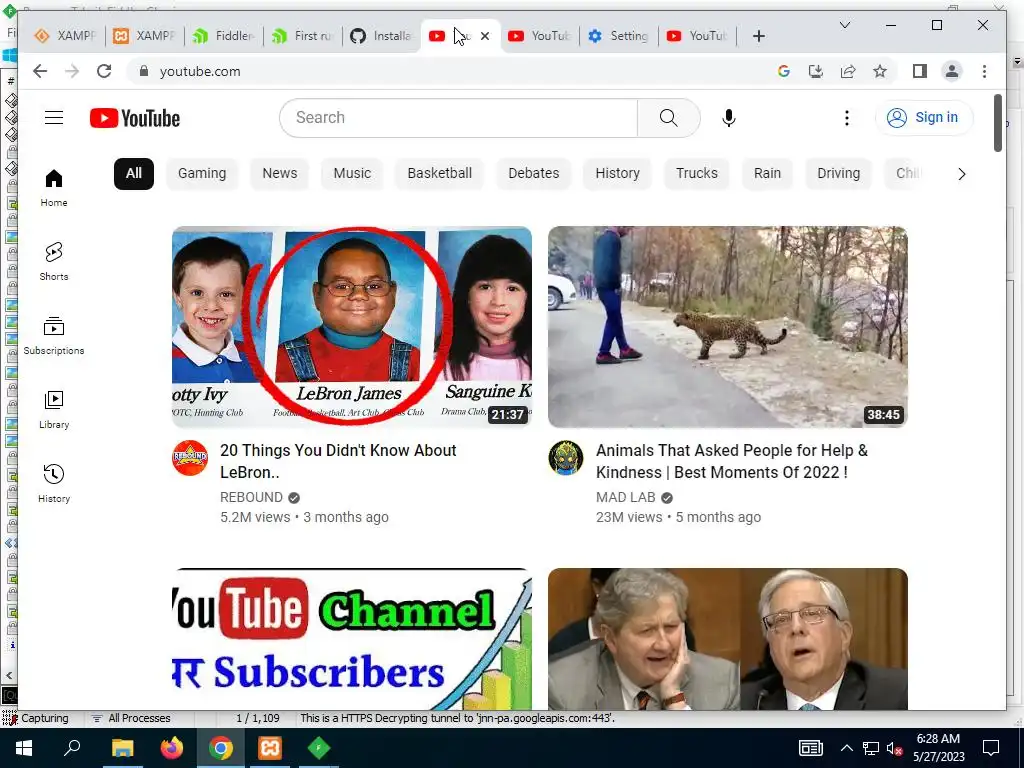This screenshot has height=768, width=1024.
Task: Show more category chips arrow
Action: (961, 174)
